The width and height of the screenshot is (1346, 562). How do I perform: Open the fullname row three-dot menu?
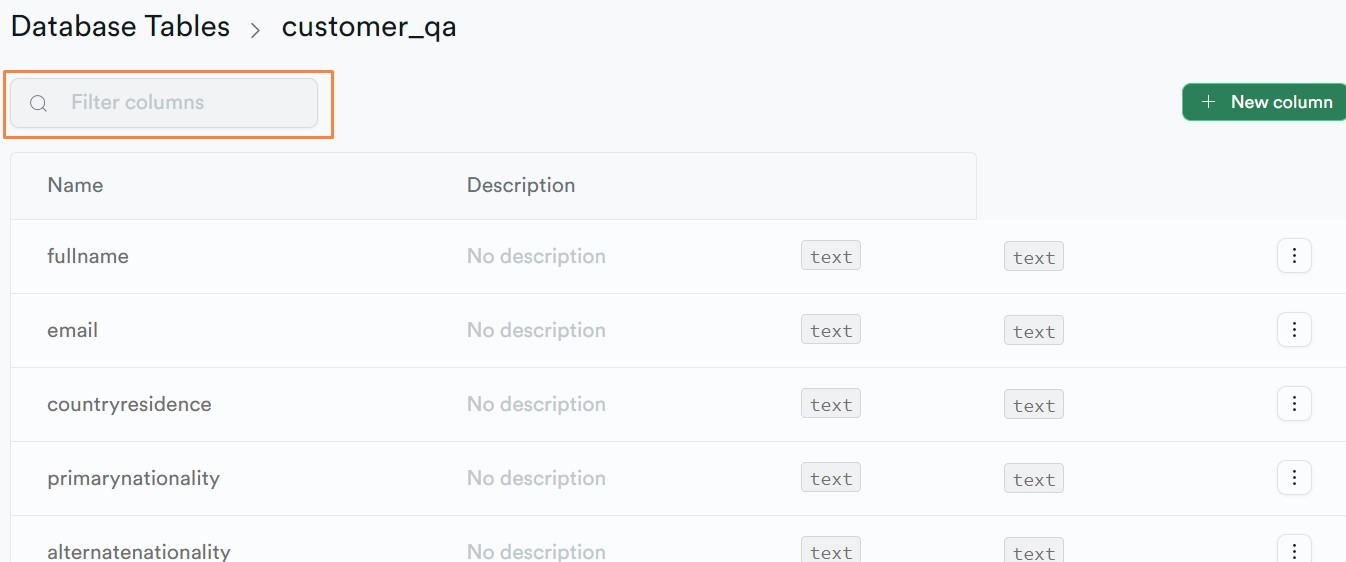tap(1294, 256)
